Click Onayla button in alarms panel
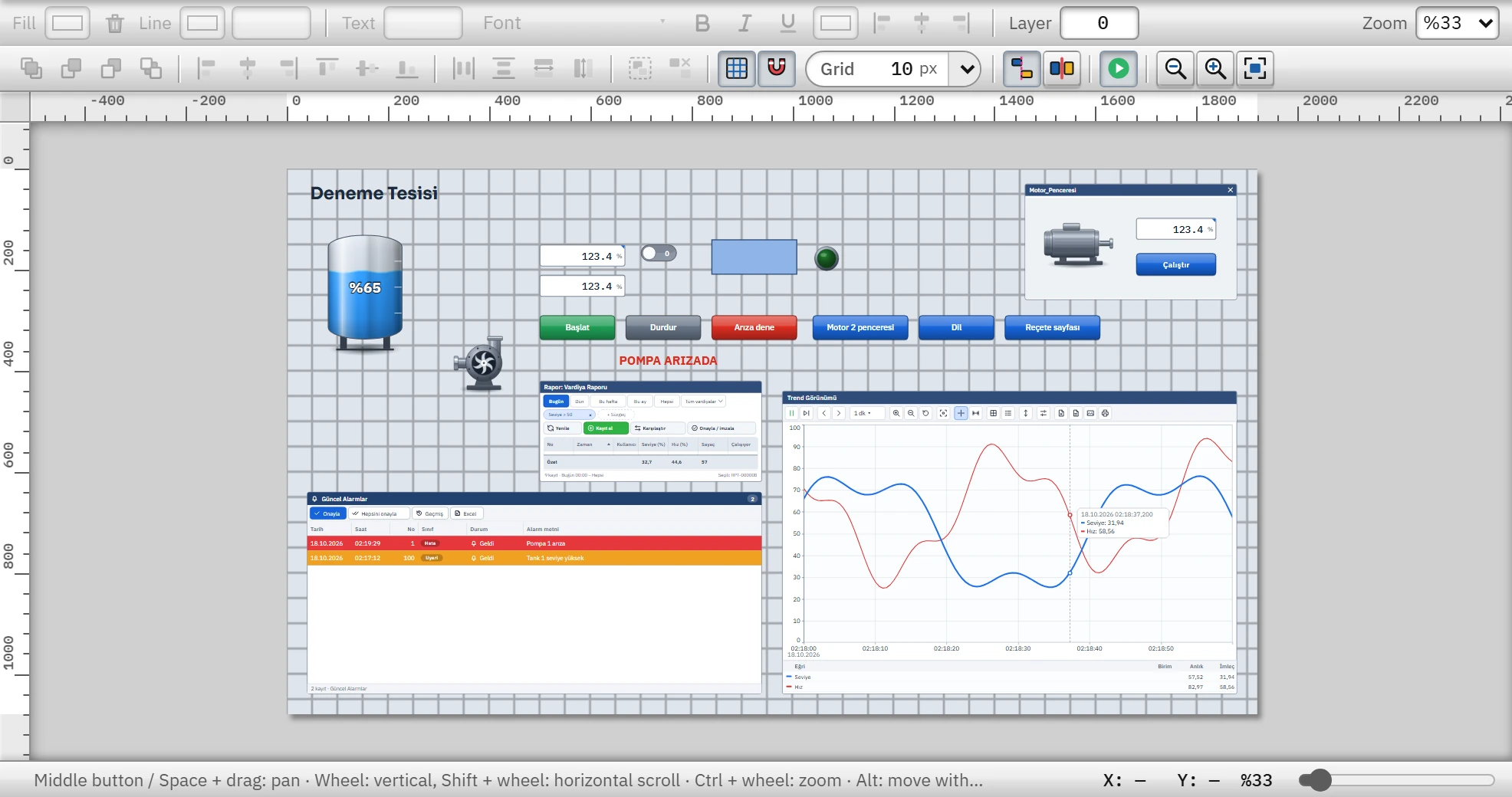 [327, 513]
